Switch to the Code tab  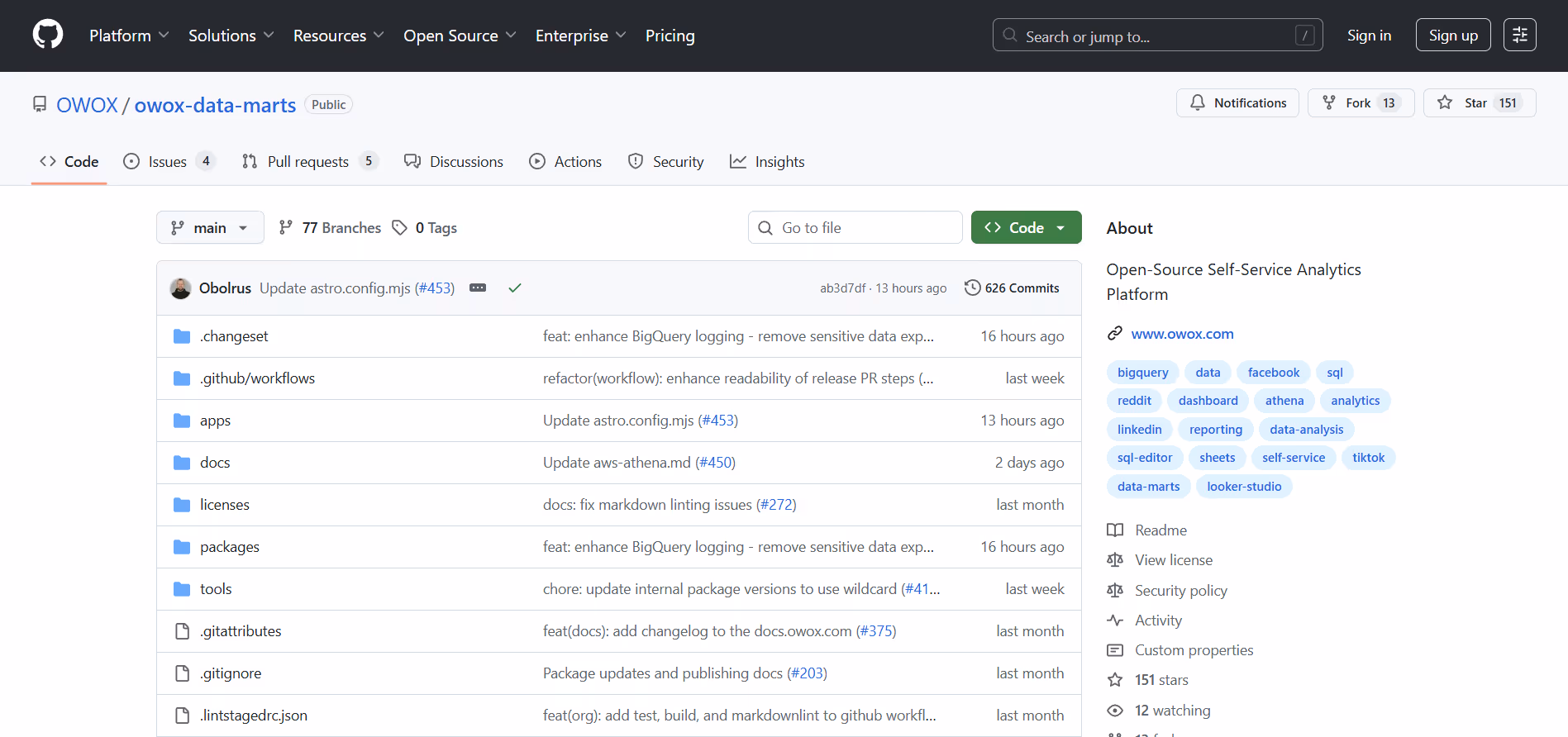point(69,162)
